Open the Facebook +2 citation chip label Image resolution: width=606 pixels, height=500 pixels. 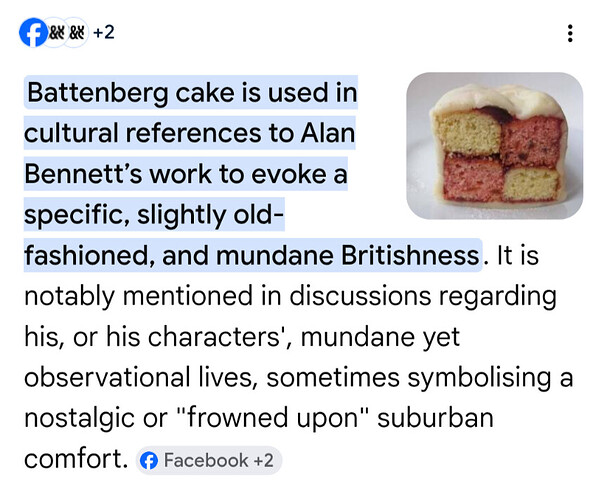218,461
